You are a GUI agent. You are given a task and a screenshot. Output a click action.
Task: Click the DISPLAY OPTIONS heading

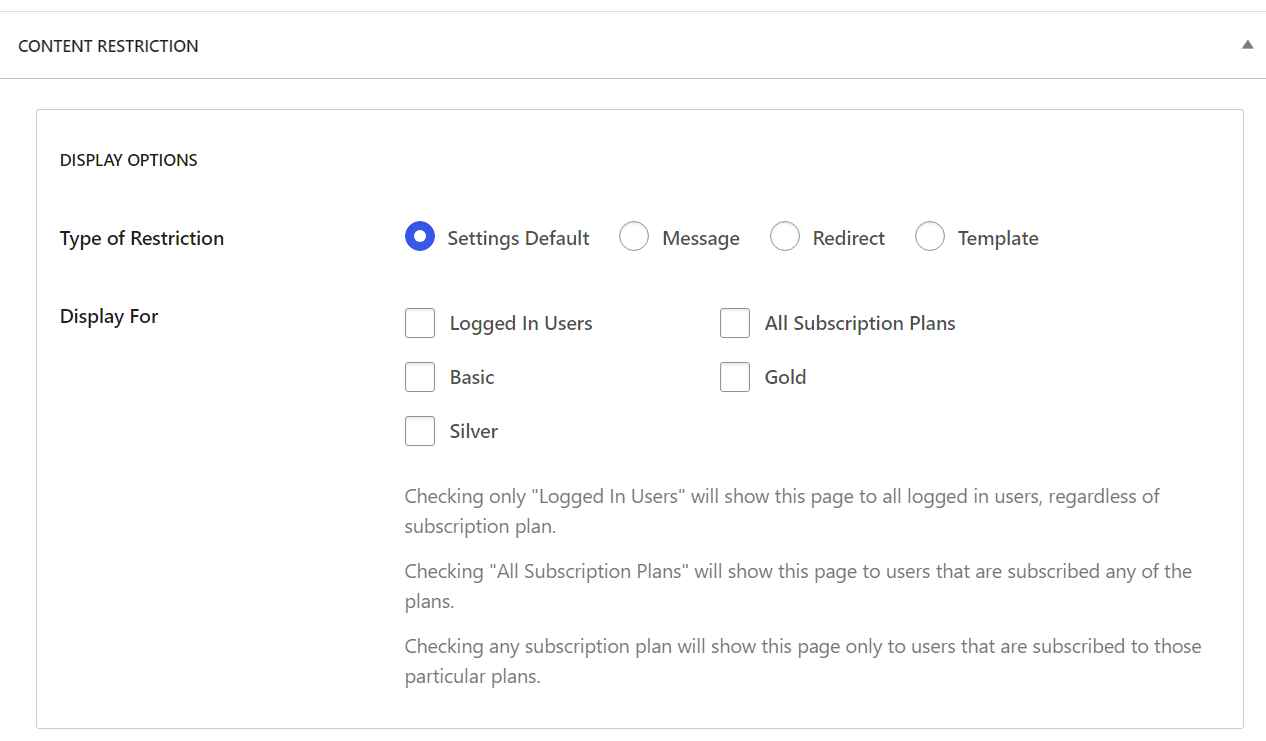tap(129, 160)
